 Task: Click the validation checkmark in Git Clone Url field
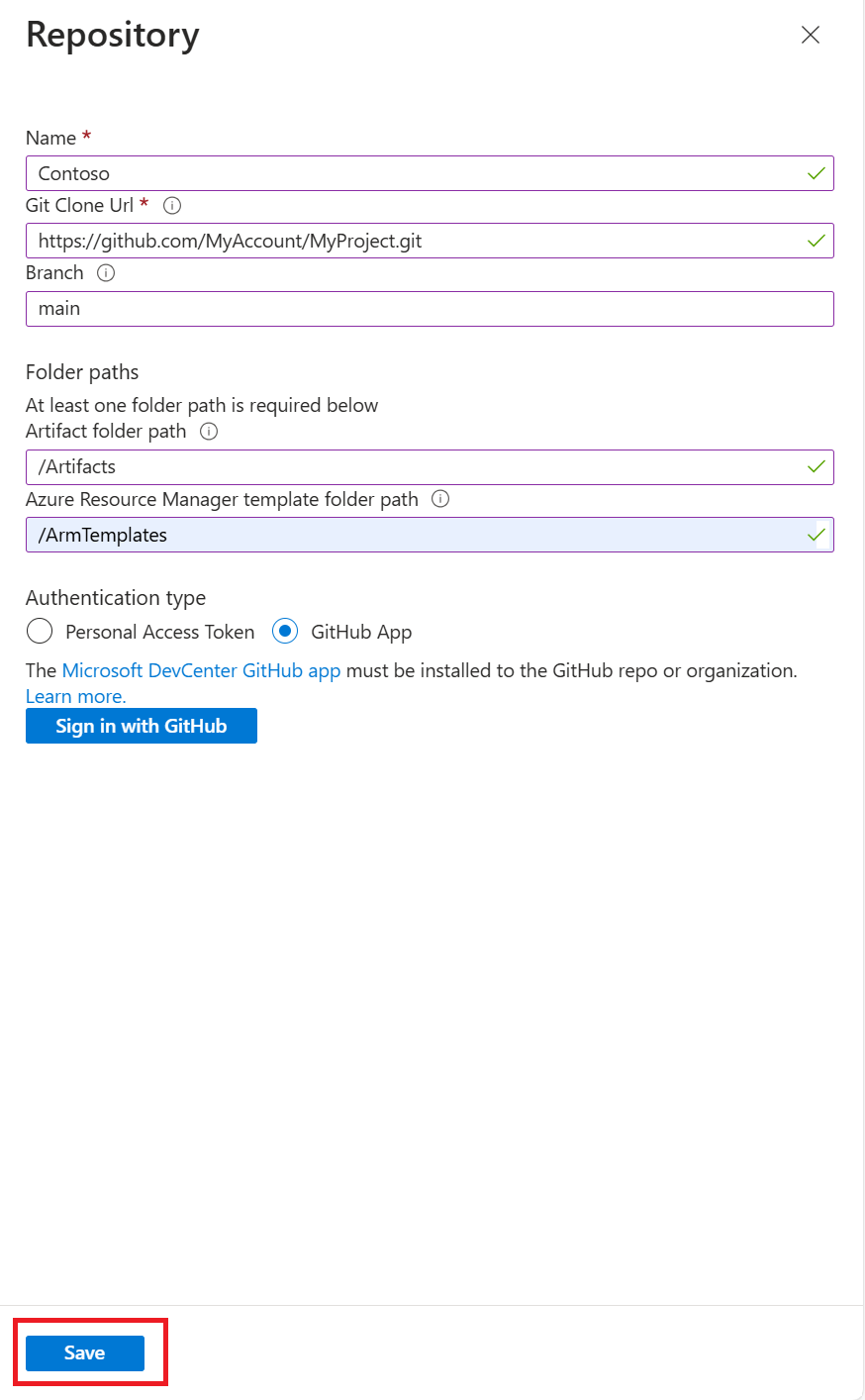point(816,241)
